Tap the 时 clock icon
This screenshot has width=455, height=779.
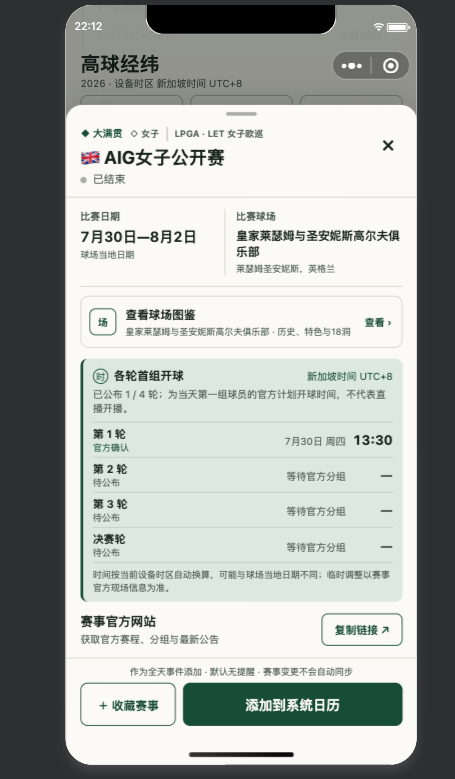100,377
